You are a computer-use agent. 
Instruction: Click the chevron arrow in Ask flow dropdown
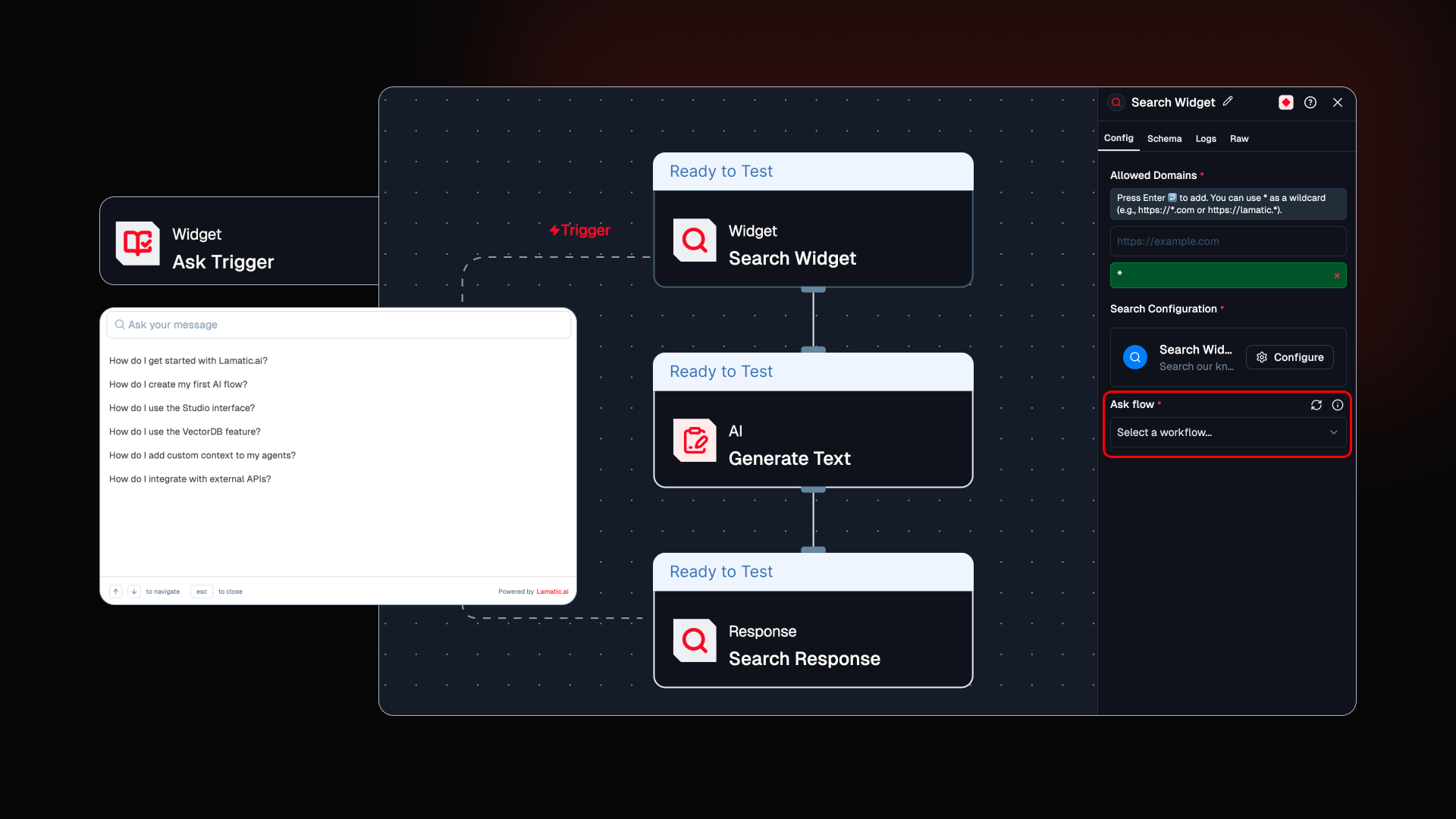1334,432
